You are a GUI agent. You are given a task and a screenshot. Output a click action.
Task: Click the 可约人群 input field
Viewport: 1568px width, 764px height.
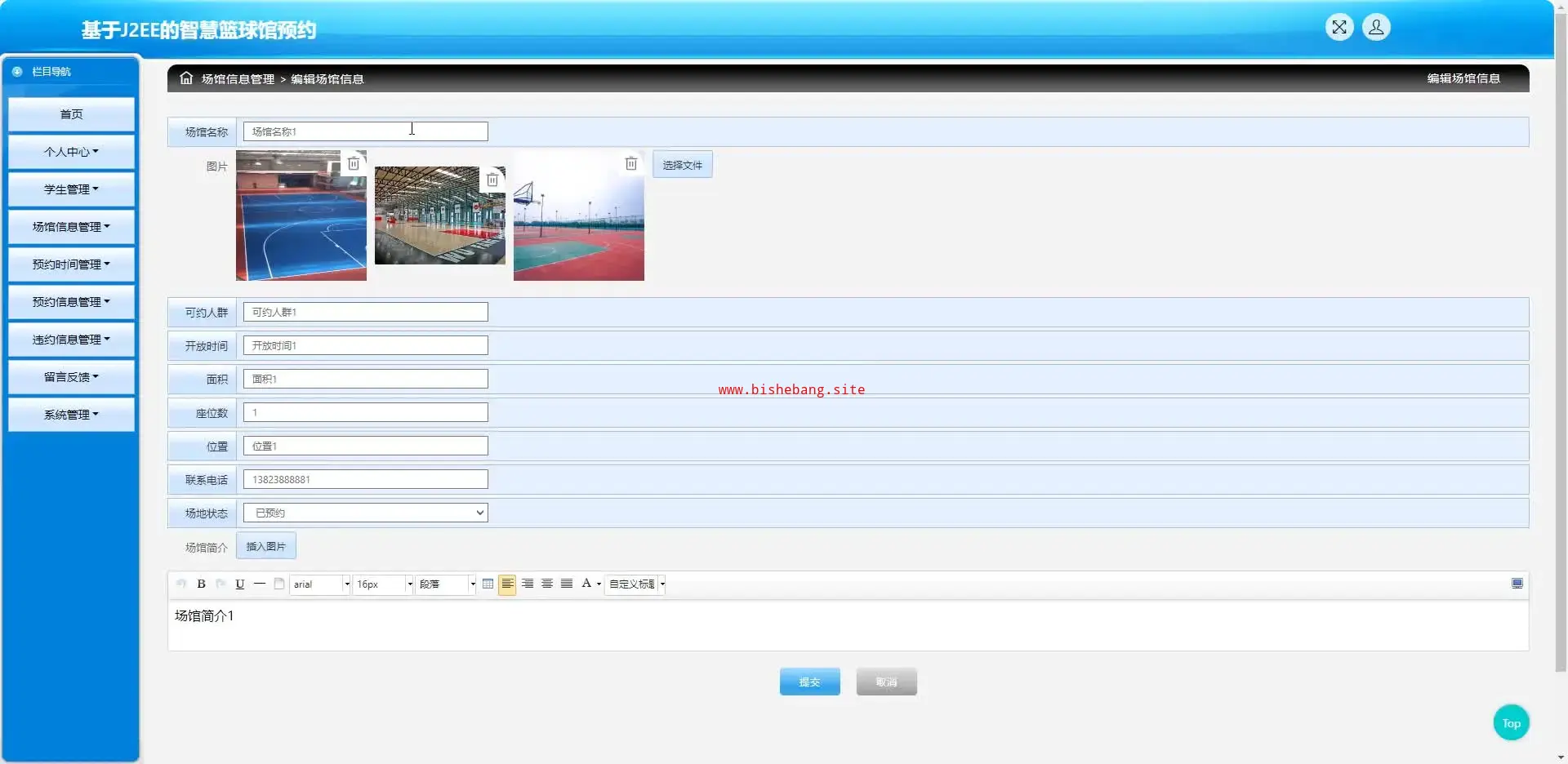(366, 312)
